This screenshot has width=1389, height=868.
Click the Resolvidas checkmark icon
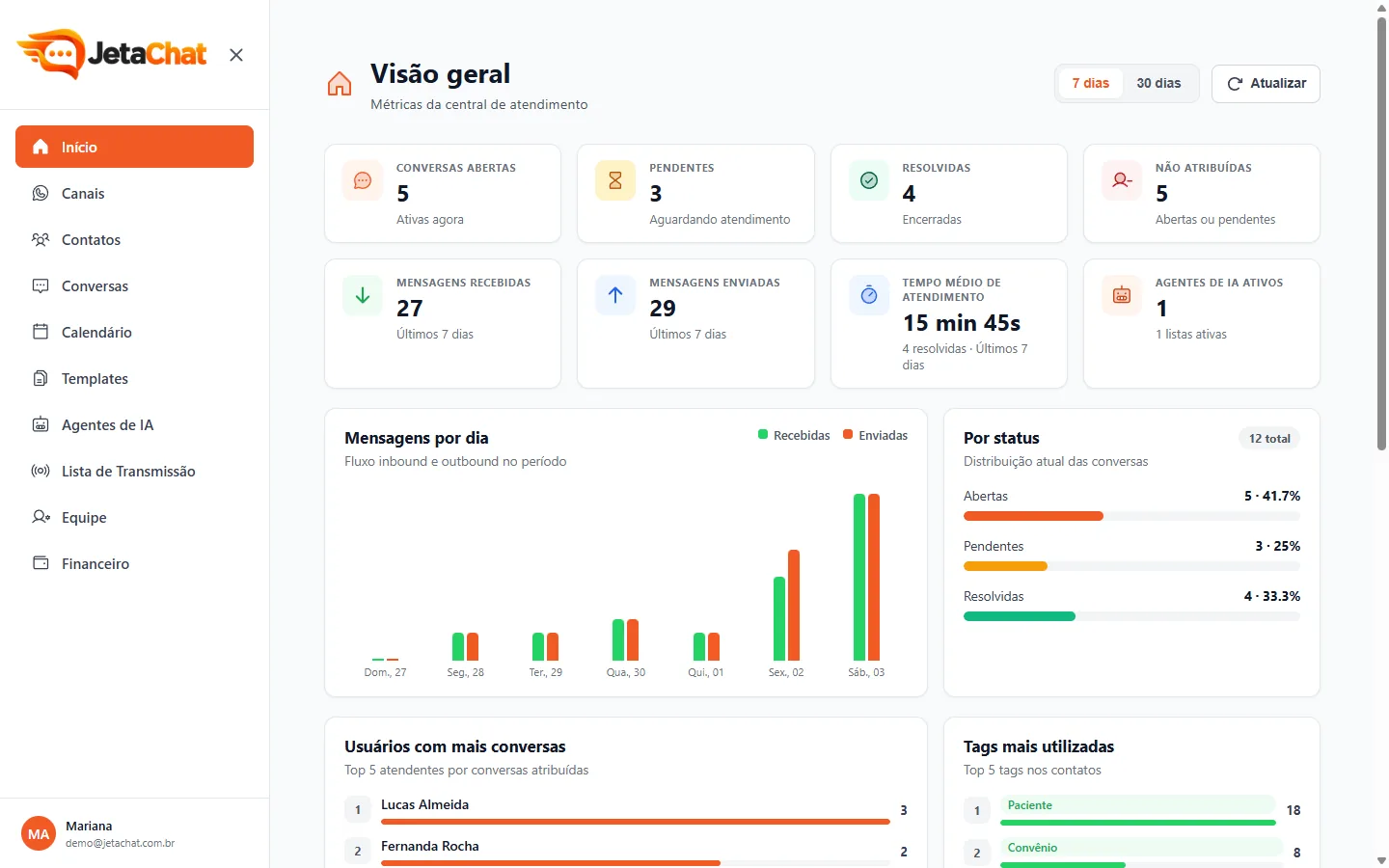(x=869, y=180)
